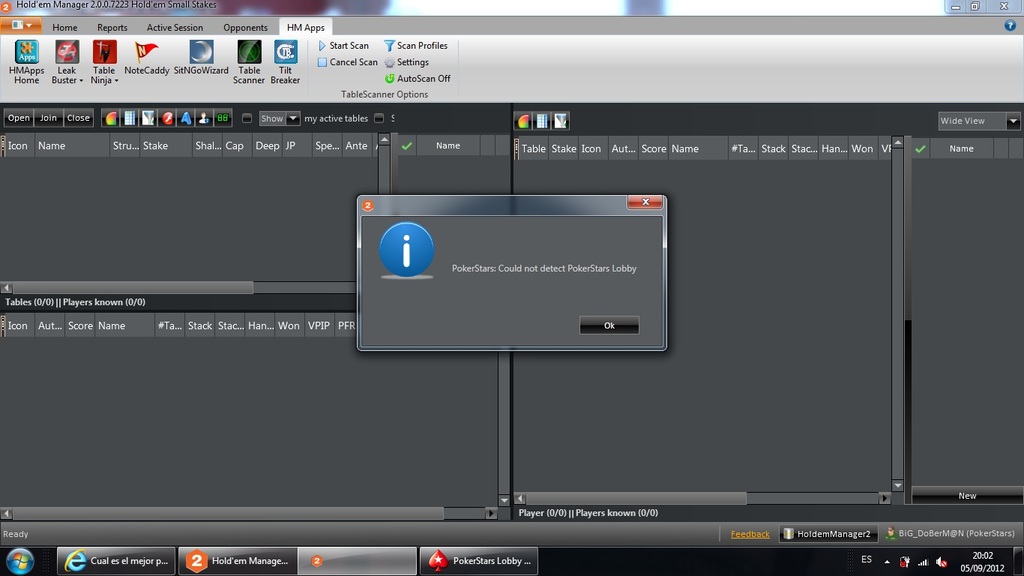Image resolution: width=1024 pixels, height=576 pixels.
Task: Open the Opponents ribbon tab
Action: tap(245, 27)
